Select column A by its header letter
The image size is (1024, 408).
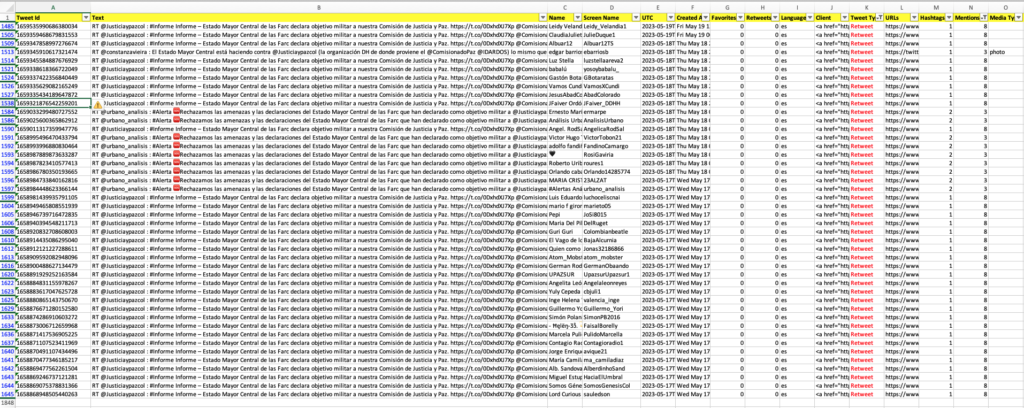tap(52, 6)
